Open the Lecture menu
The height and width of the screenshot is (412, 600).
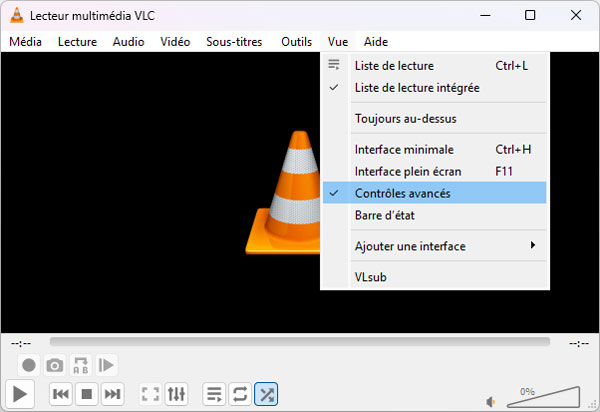(x=77, y=41)
